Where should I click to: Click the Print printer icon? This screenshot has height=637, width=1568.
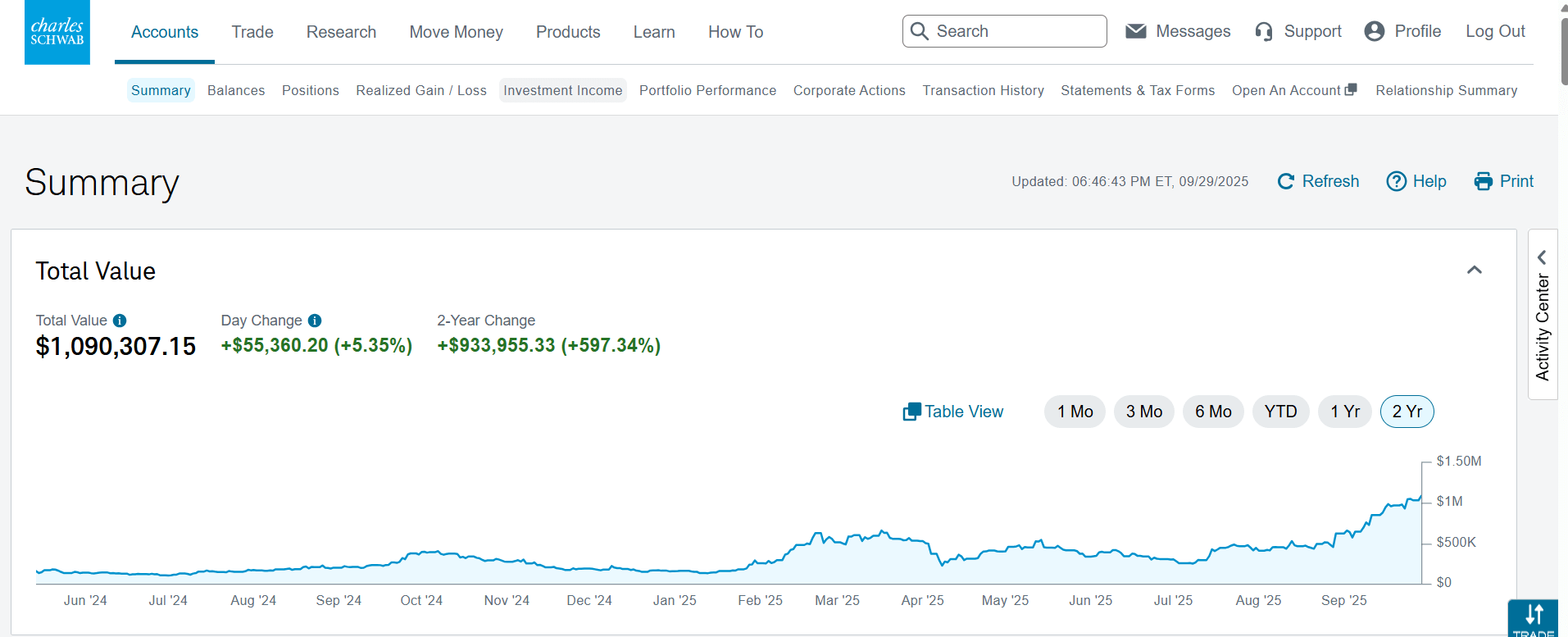1483,181
